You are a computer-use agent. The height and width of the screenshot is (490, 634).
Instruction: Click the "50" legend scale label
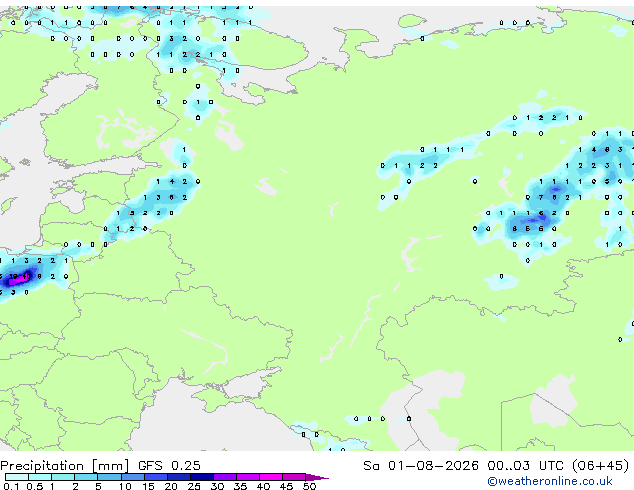tap(310, 486)
